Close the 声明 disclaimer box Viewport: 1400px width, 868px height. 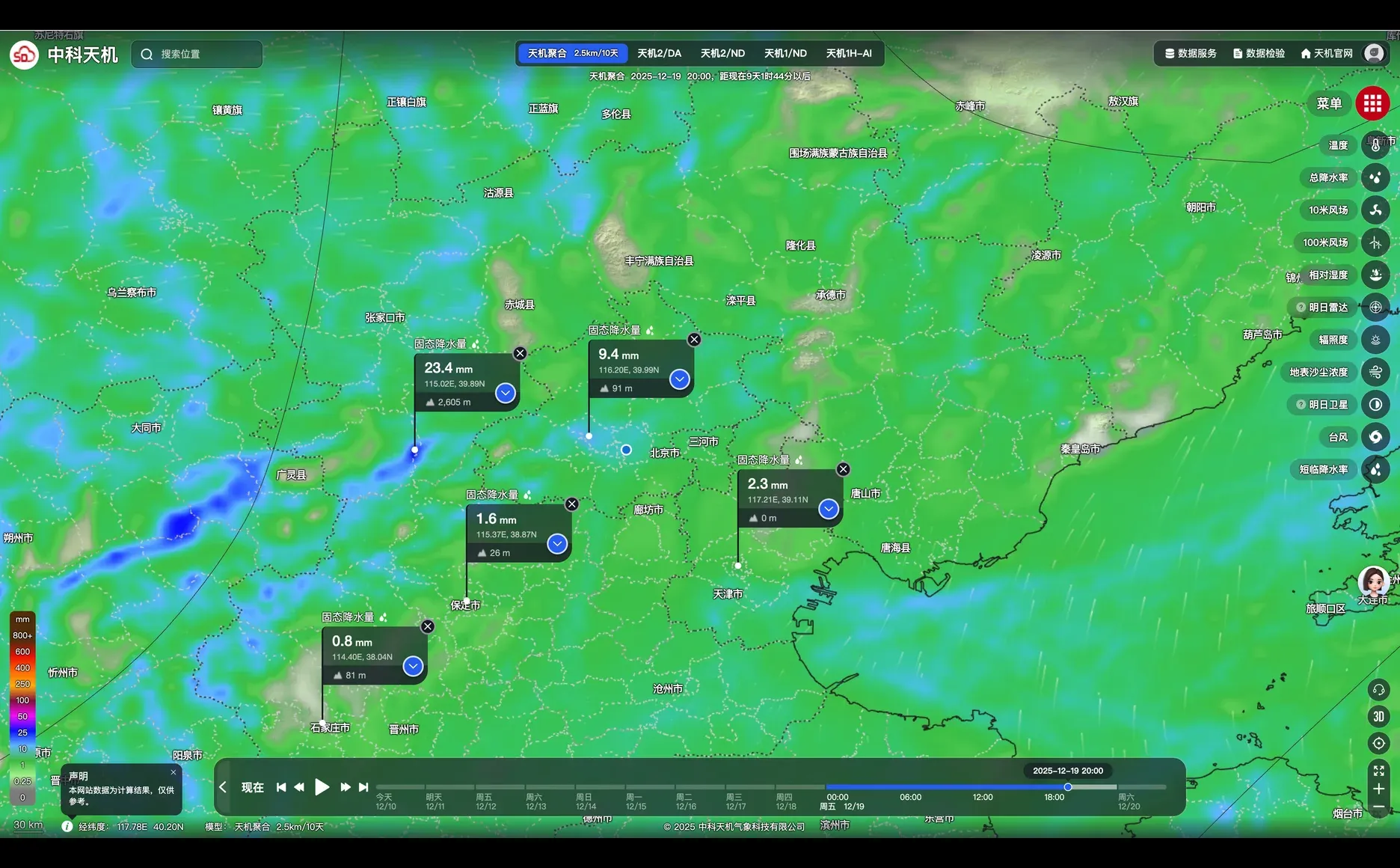[174, 773]
